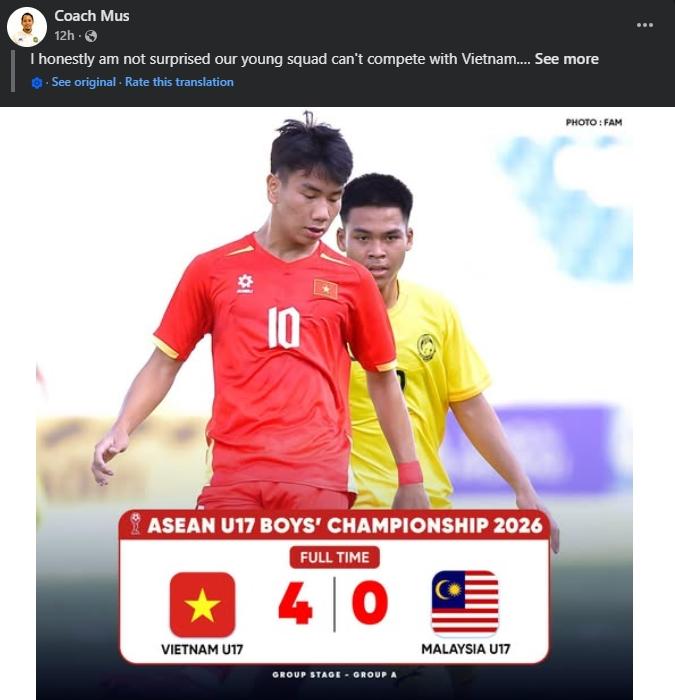Click the ASEAN U17 Boys' Championship 2026 title
The width and height of the screenshot is (675, 700).
pos(345,525)
